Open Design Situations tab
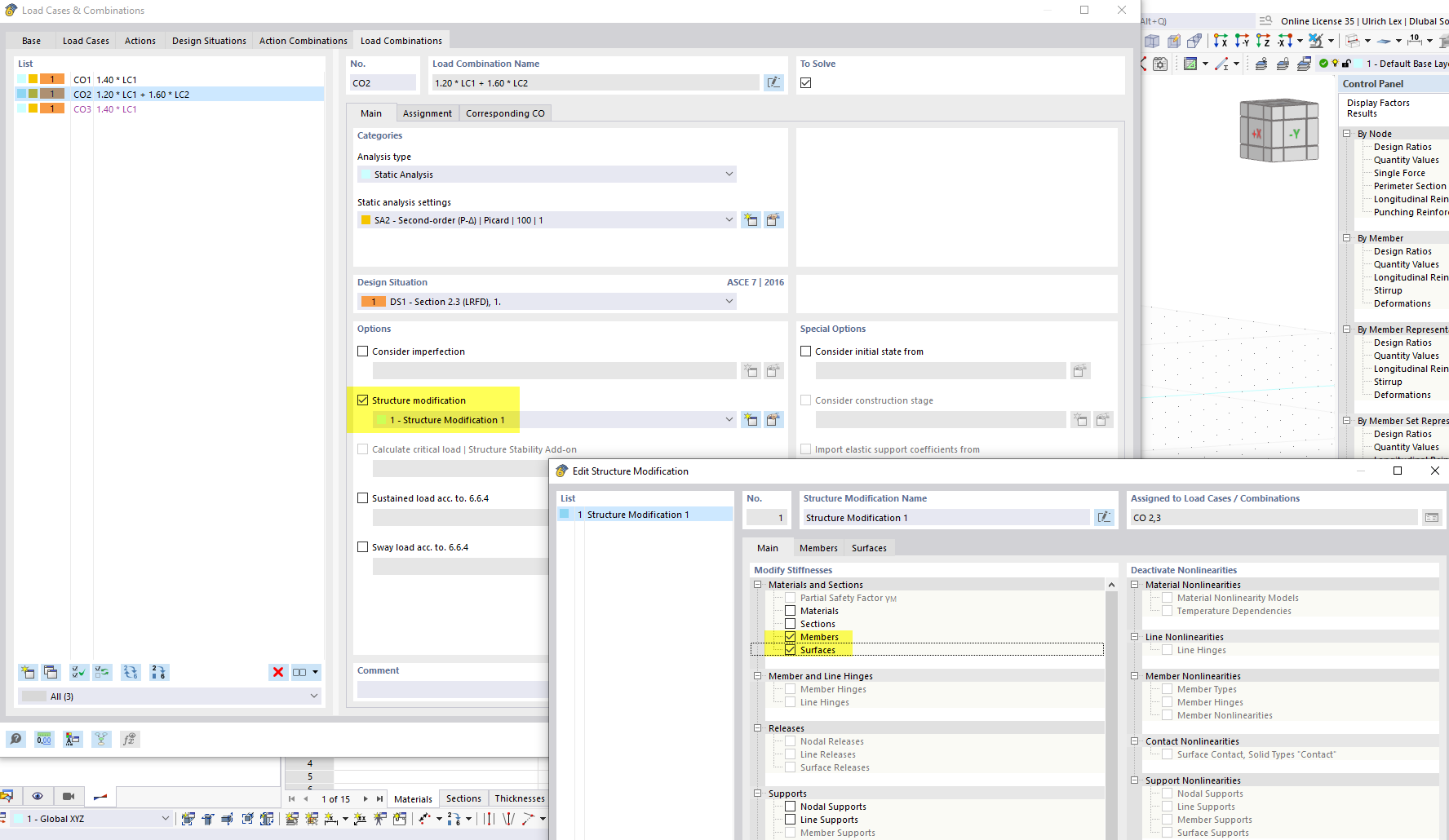Screen dimensions: 1449x840 click(209, 41)
